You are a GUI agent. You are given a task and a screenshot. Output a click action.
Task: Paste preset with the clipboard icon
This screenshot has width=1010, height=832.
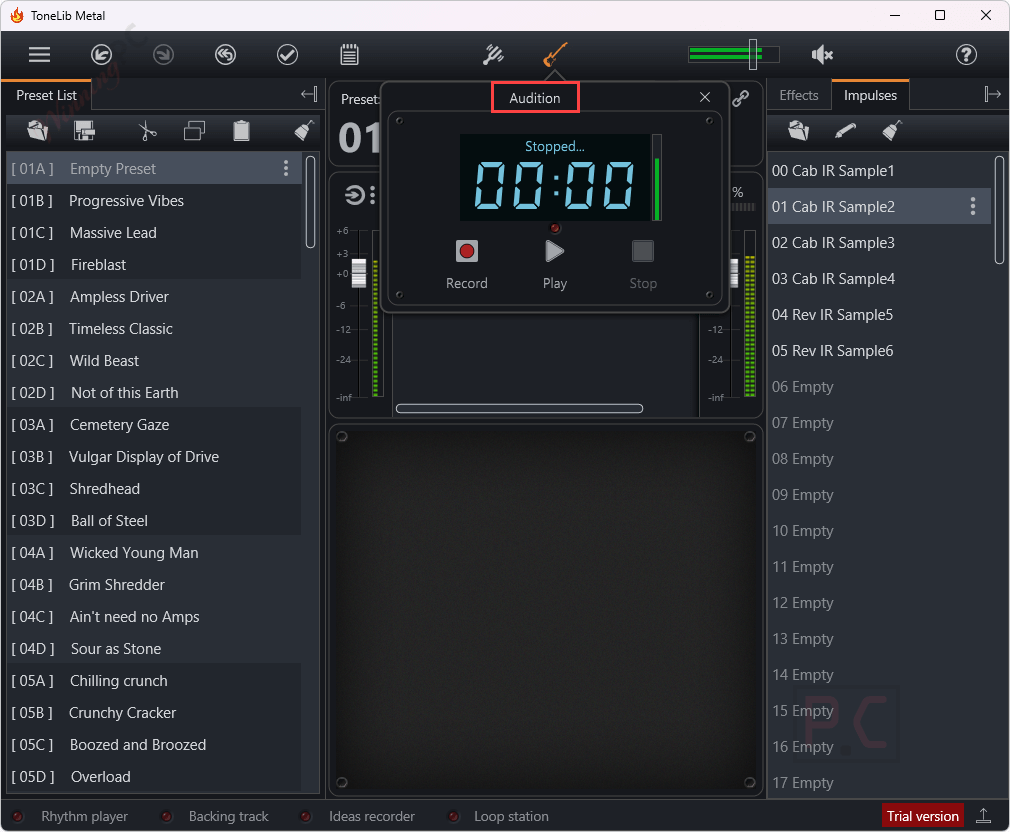pyautogui.click(x=242, y=131)
